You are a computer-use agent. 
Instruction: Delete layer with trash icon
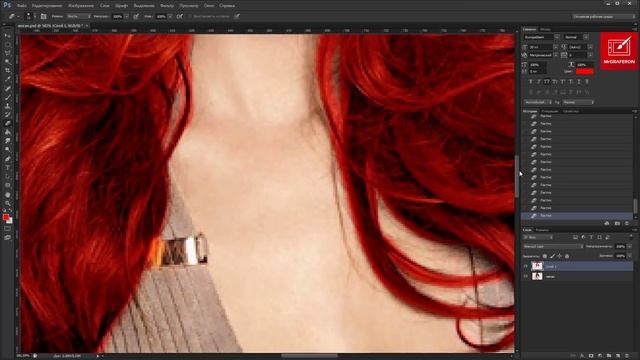pyautogui.click(x=627, y=356)
